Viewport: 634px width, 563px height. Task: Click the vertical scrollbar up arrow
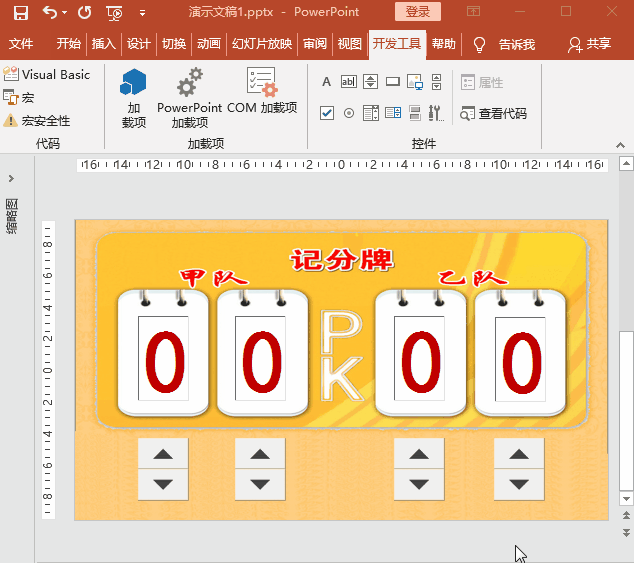pyautogui.click(x=626, y=163)
